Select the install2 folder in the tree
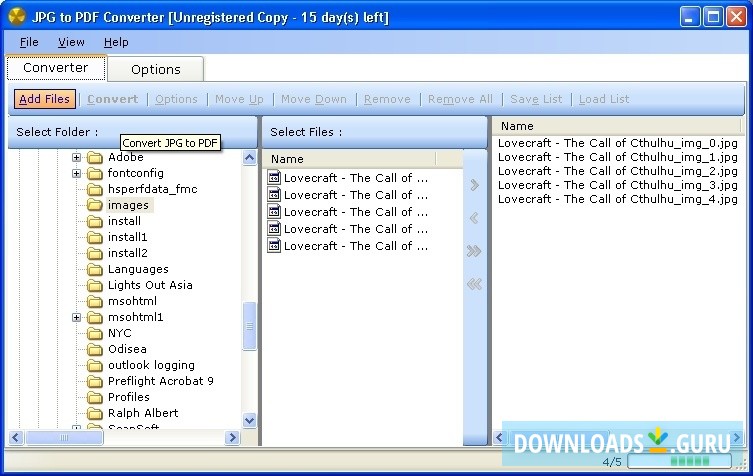Screen dimensions: 753x476 (128, 253)
